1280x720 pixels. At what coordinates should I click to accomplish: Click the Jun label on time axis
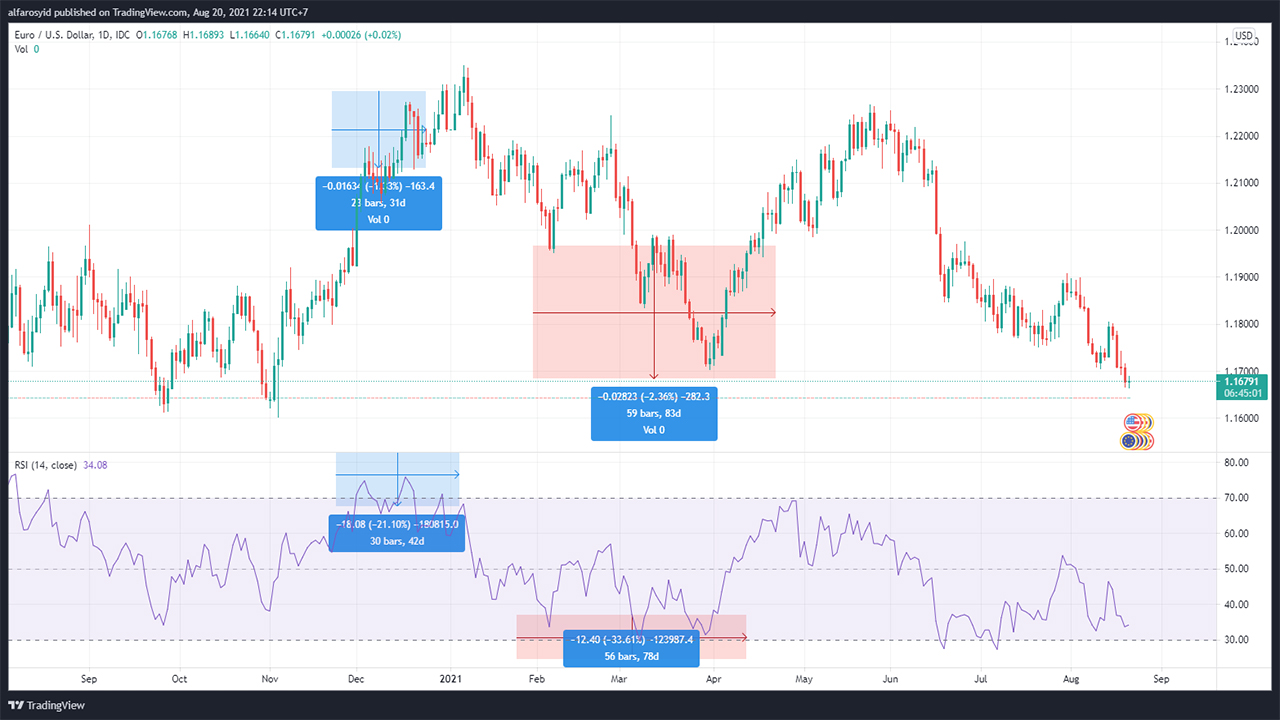(891, 678)
